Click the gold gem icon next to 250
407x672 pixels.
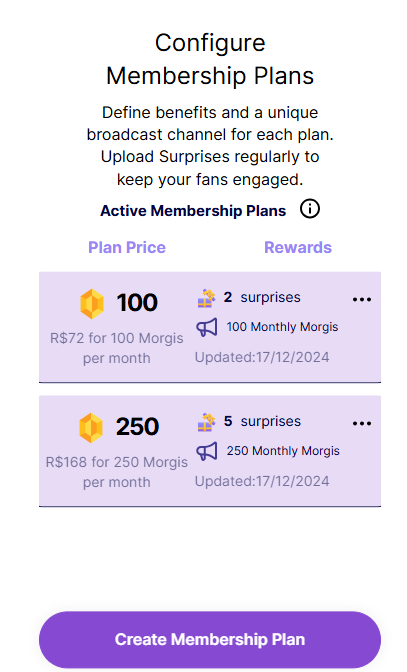[x=91, y=428]
